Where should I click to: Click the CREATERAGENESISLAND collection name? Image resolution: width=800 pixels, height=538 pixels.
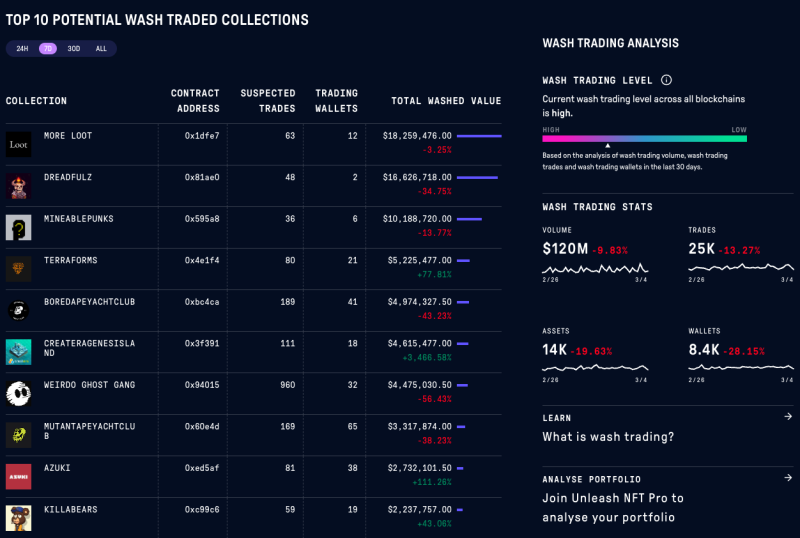point(89,348)
